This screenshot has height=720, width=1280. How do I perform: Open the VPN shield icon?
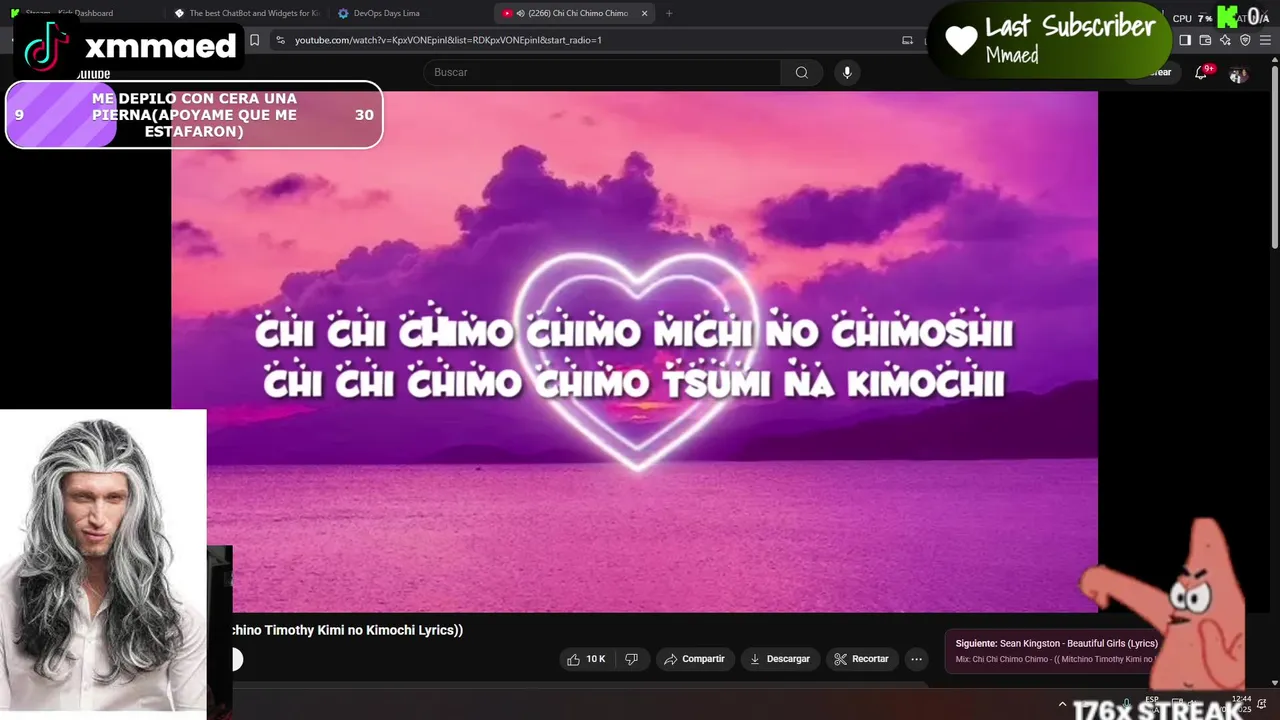tap(1245, 40)
